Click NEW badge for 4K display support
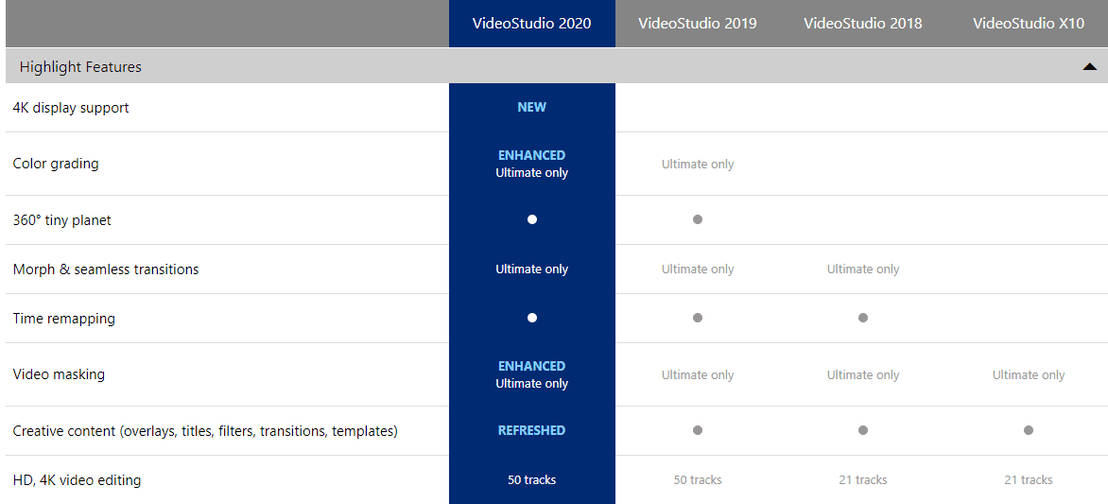The width and height of the screenshot is (1108, 504). point(532,107)
